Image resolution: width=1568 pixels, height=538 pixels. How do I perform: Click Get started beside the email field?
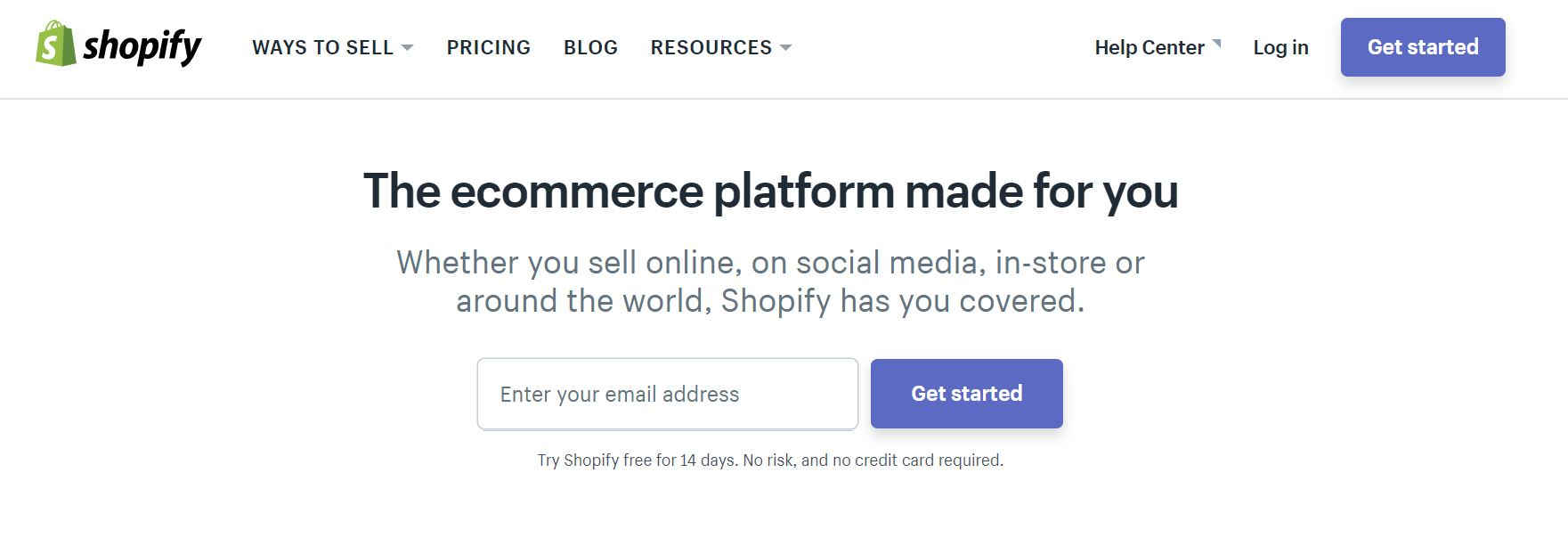pos(967,394)
